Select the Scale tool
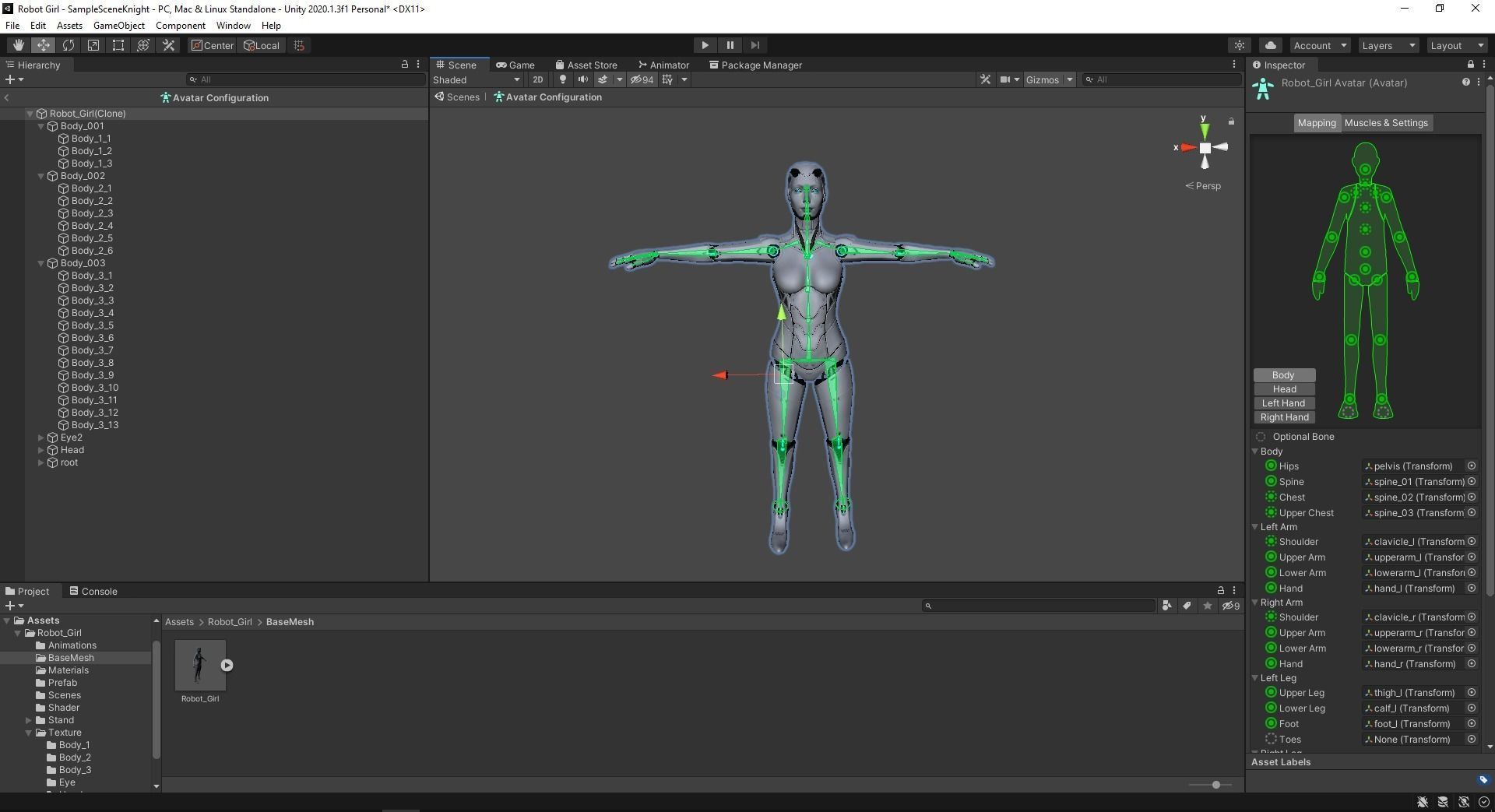1495x812 pixels. (x=93, y=45)
